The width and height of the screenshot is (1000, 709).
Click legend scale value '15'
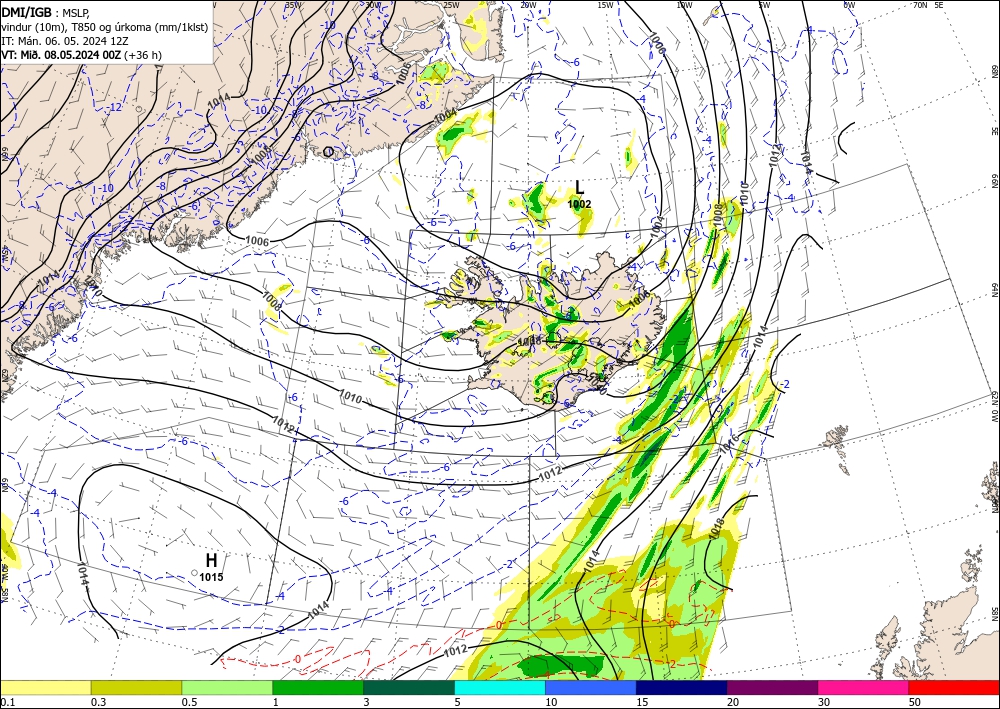pyautogui.click(x=642, y=702)
